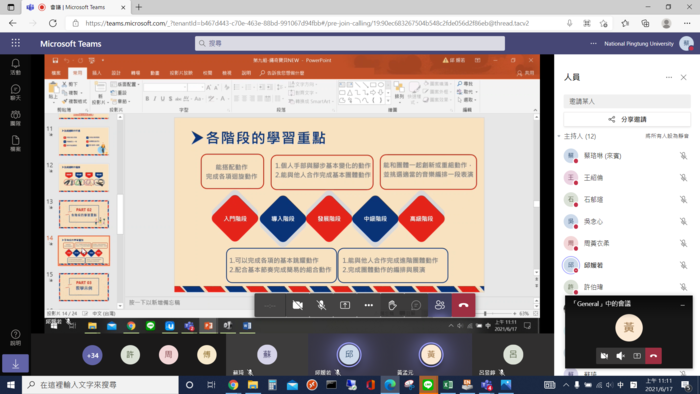Open Files in the Teams left rail
The height and width of the screenshot is (394, 700).
(x=16, y=143)
